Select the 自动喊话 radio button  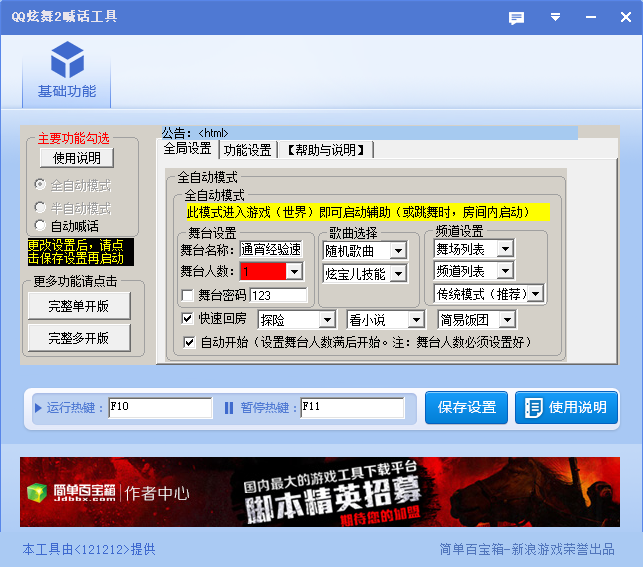tap(40, 225)
